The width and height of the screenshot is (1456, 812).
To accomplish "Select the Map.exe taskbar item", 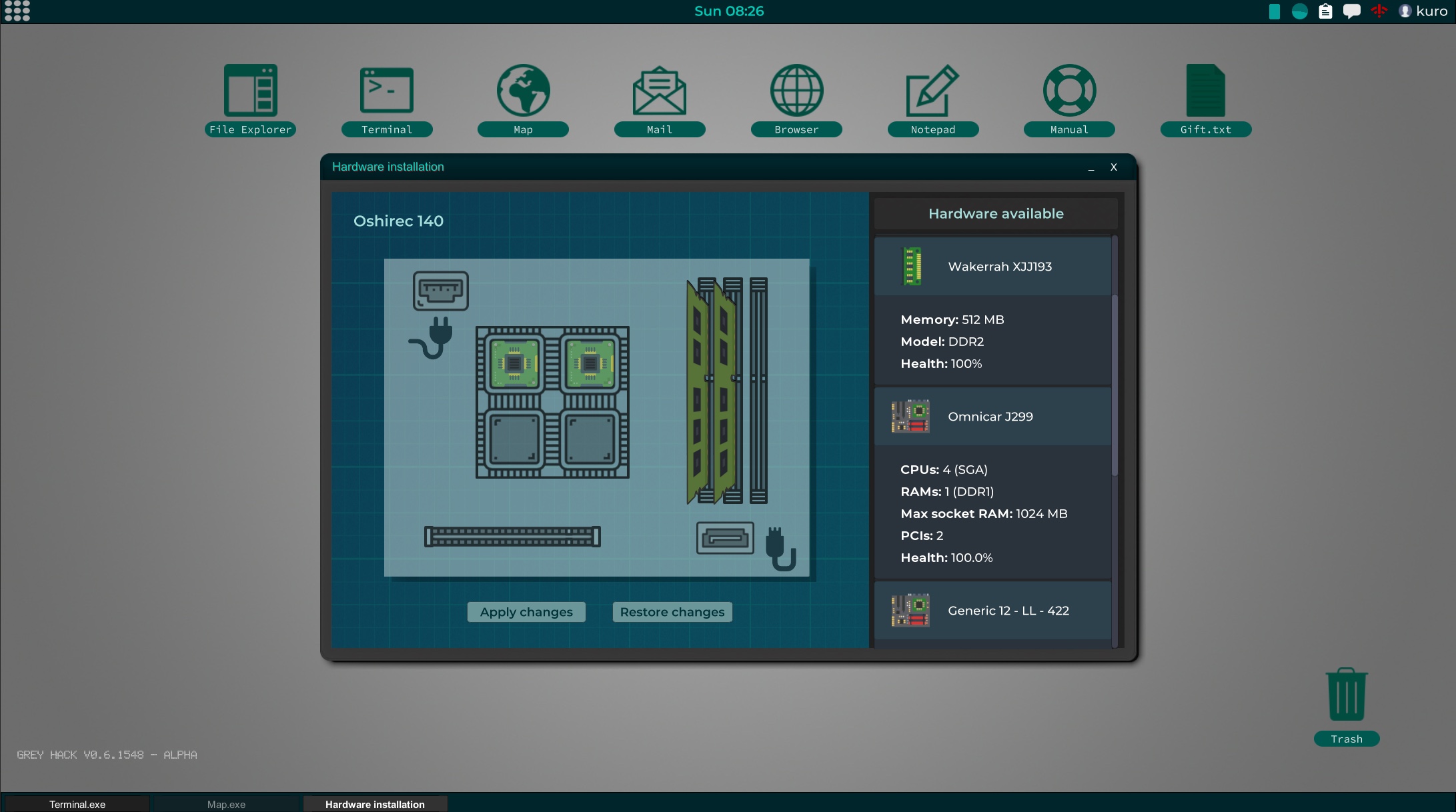I will pos(225,803).
